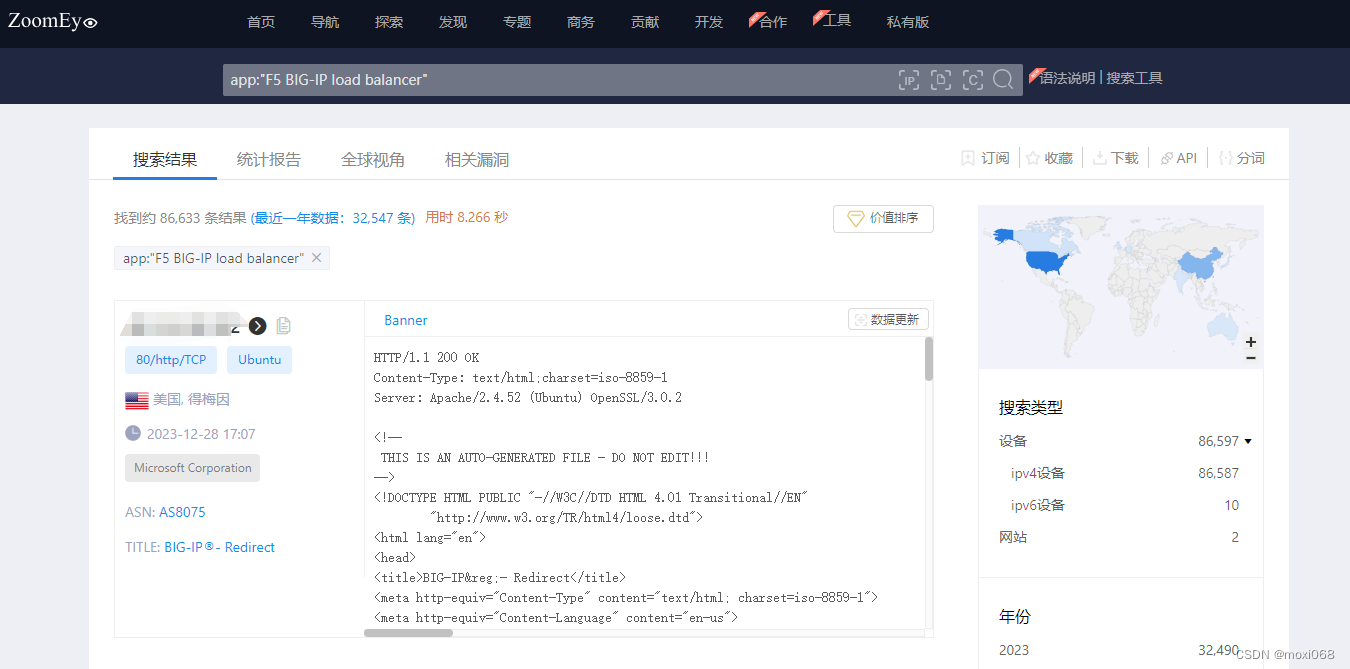Open 合作 menu item

(771, 22)
